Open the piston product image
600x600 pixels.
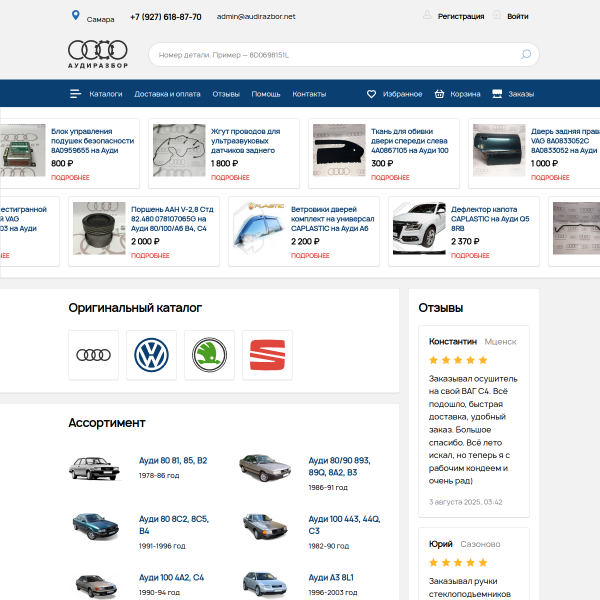[99, 228]
